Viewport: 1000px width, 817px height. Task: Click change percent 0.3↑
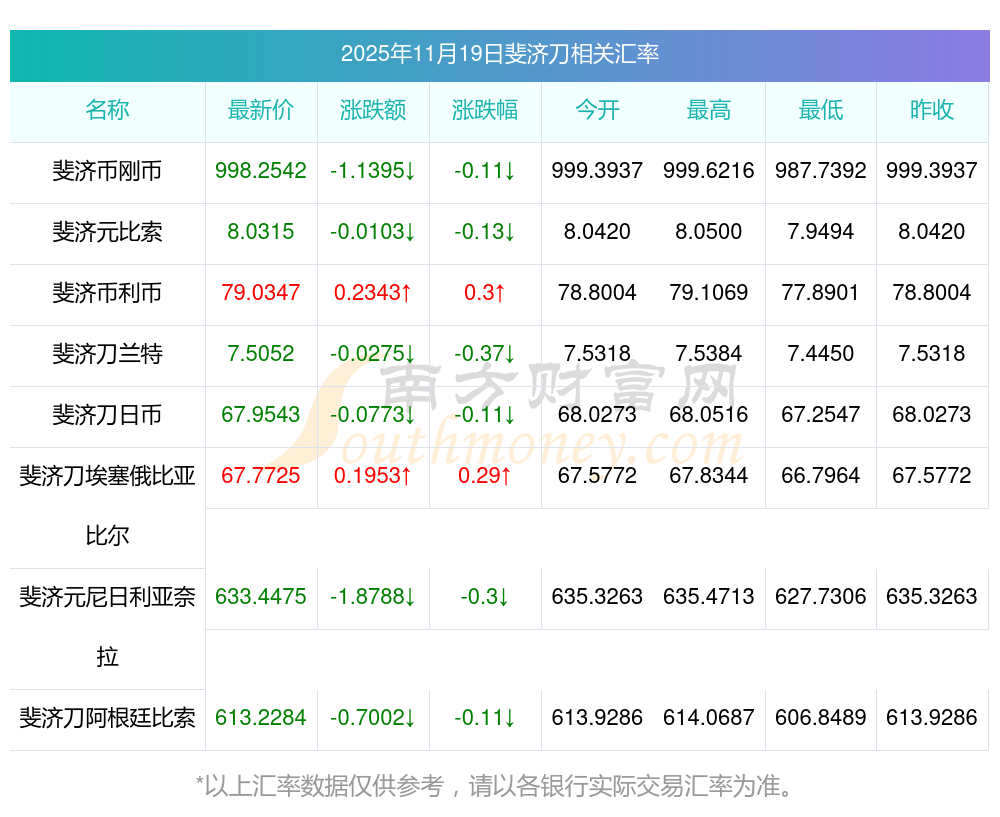tap(485, 293)
